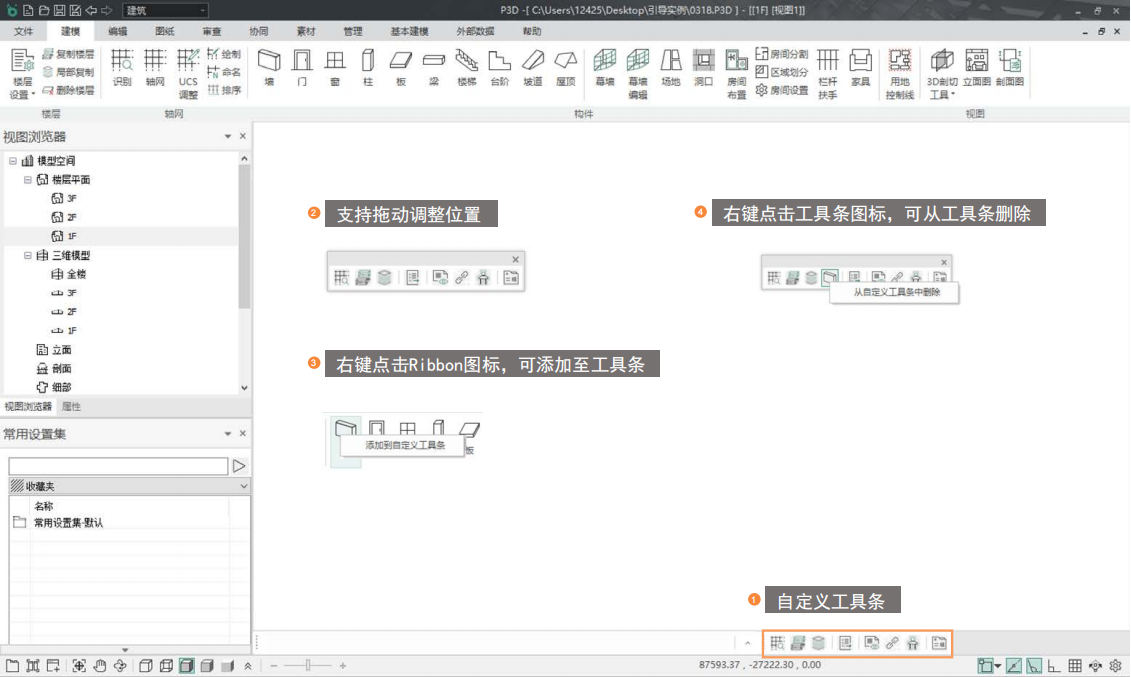
Task: Click the 洞口 (opening) tool icon
Action: point(704,66)
